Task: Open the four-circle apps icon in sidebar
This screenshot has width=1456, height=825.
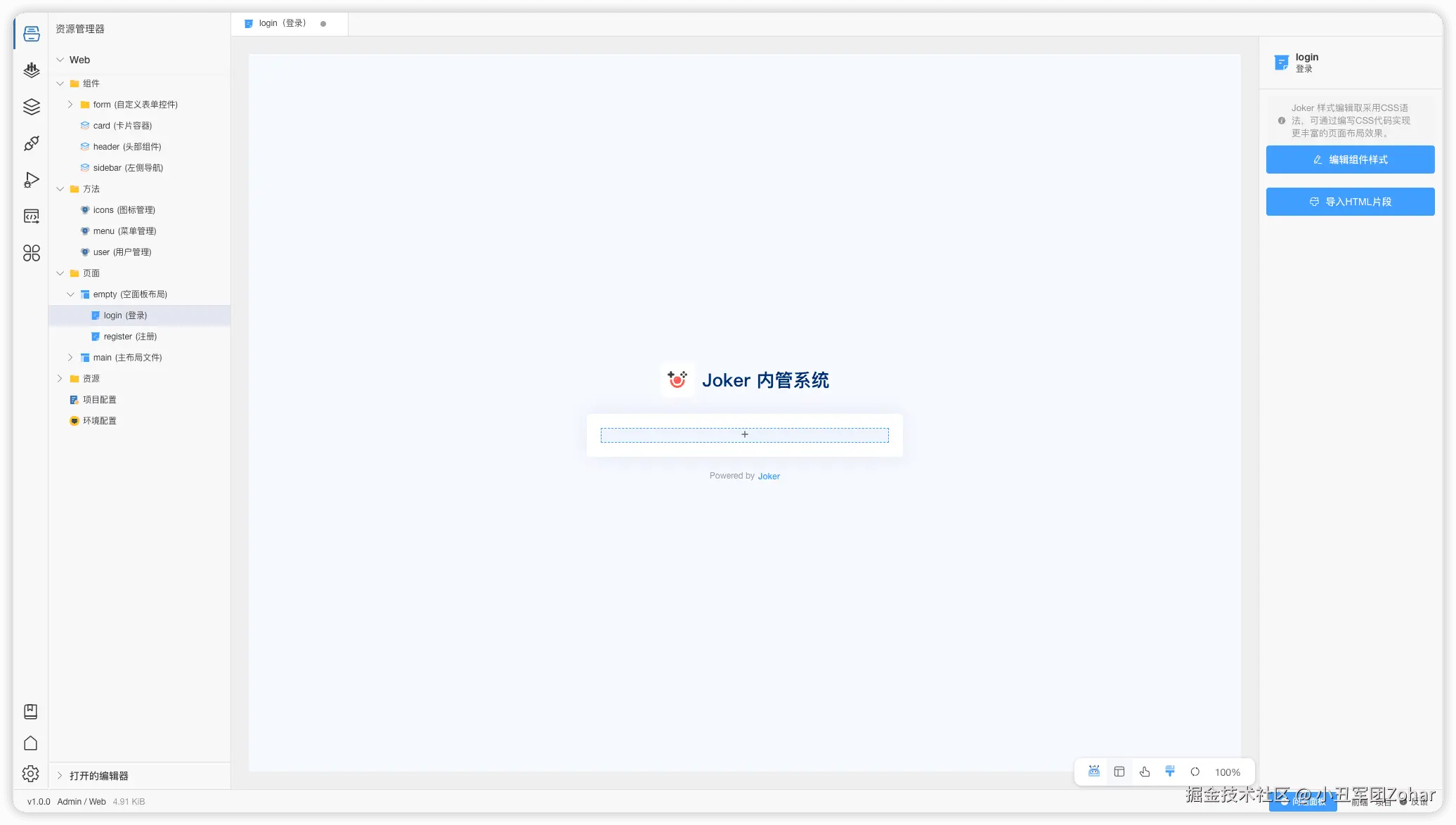Action: coord(32,253)
